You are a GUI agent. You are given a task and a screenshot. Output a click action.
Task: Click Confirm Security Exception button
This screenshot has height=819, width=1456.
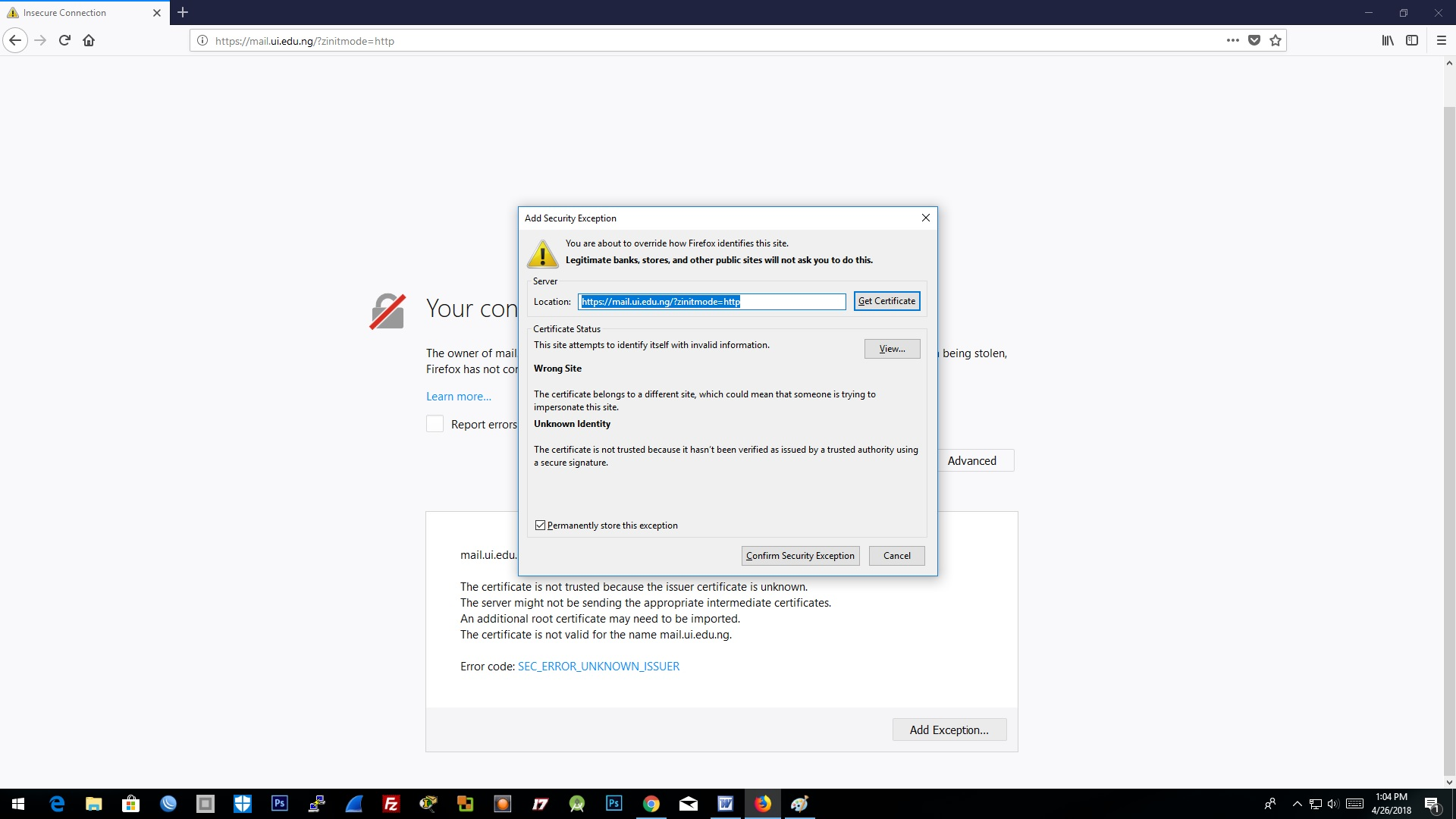tap(800, 556)
